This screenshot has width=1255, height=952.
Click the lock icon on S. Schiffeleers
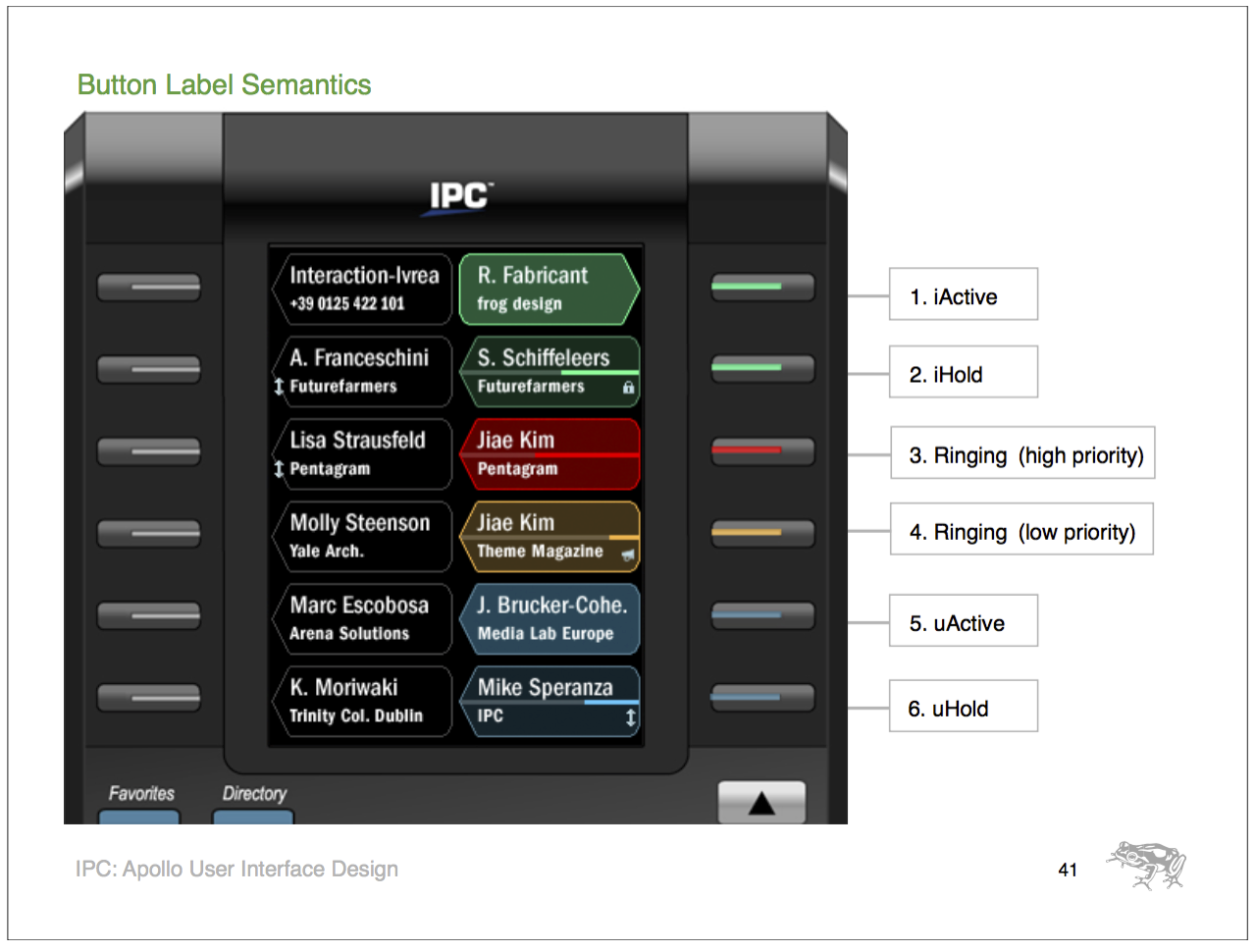628,388
